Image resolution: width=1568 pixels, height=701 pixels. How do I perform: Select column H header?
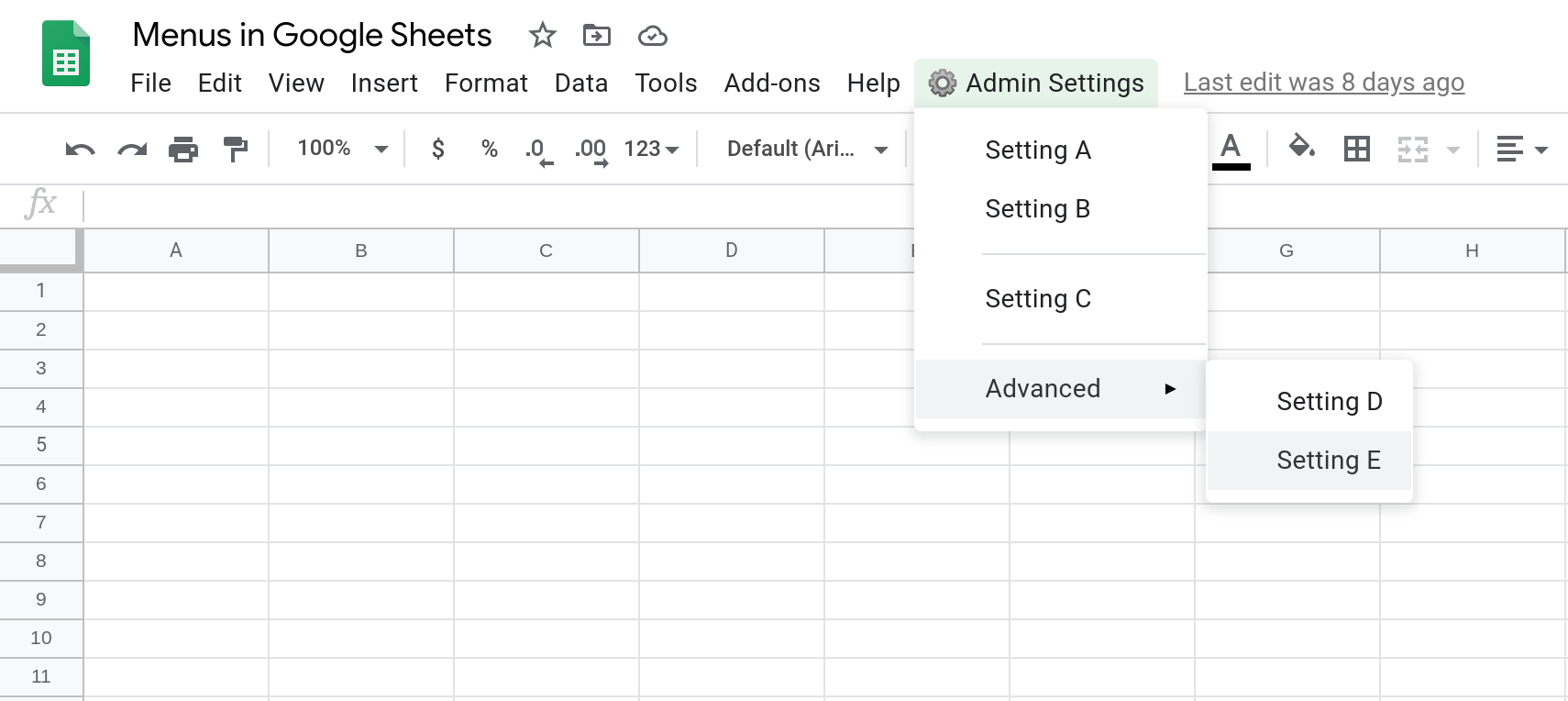[1473, 250]
